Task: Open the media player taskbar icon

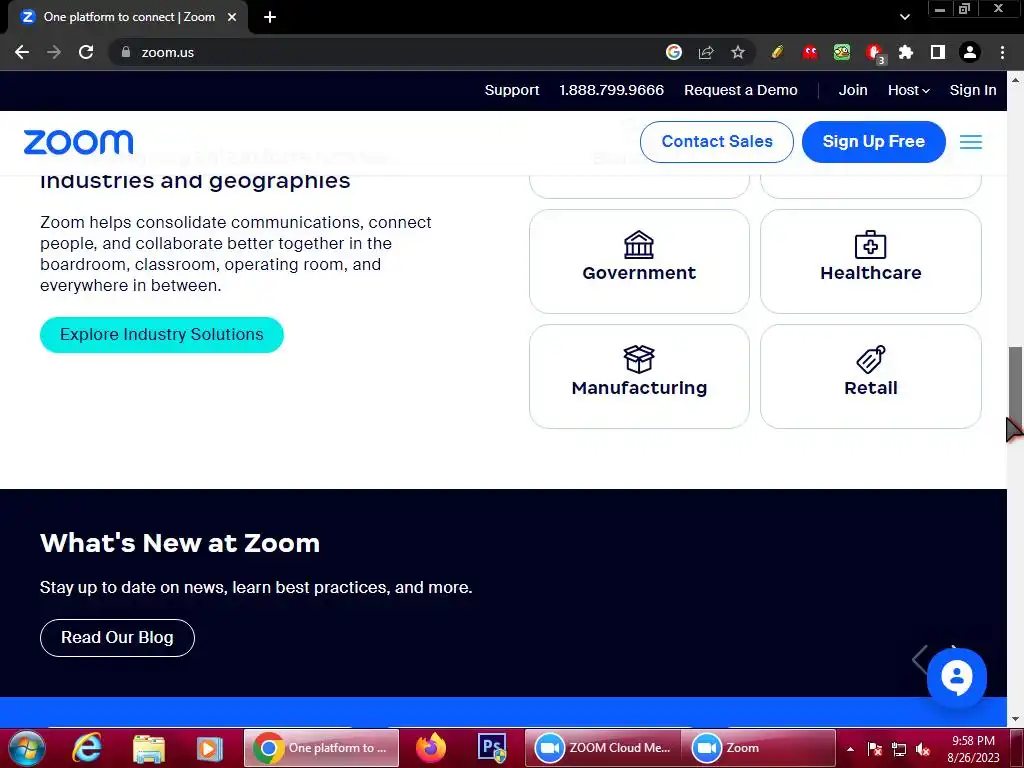Action: 209,748
